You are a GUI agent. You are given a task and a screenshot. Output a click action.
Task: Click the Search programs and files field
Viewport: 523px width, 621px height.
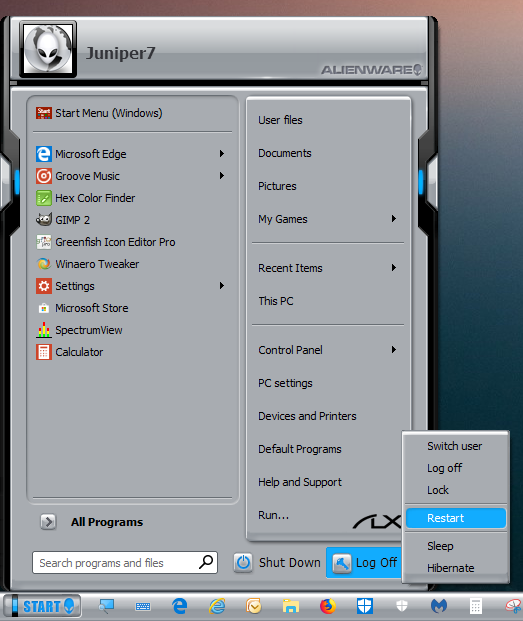tap(125, 562)
